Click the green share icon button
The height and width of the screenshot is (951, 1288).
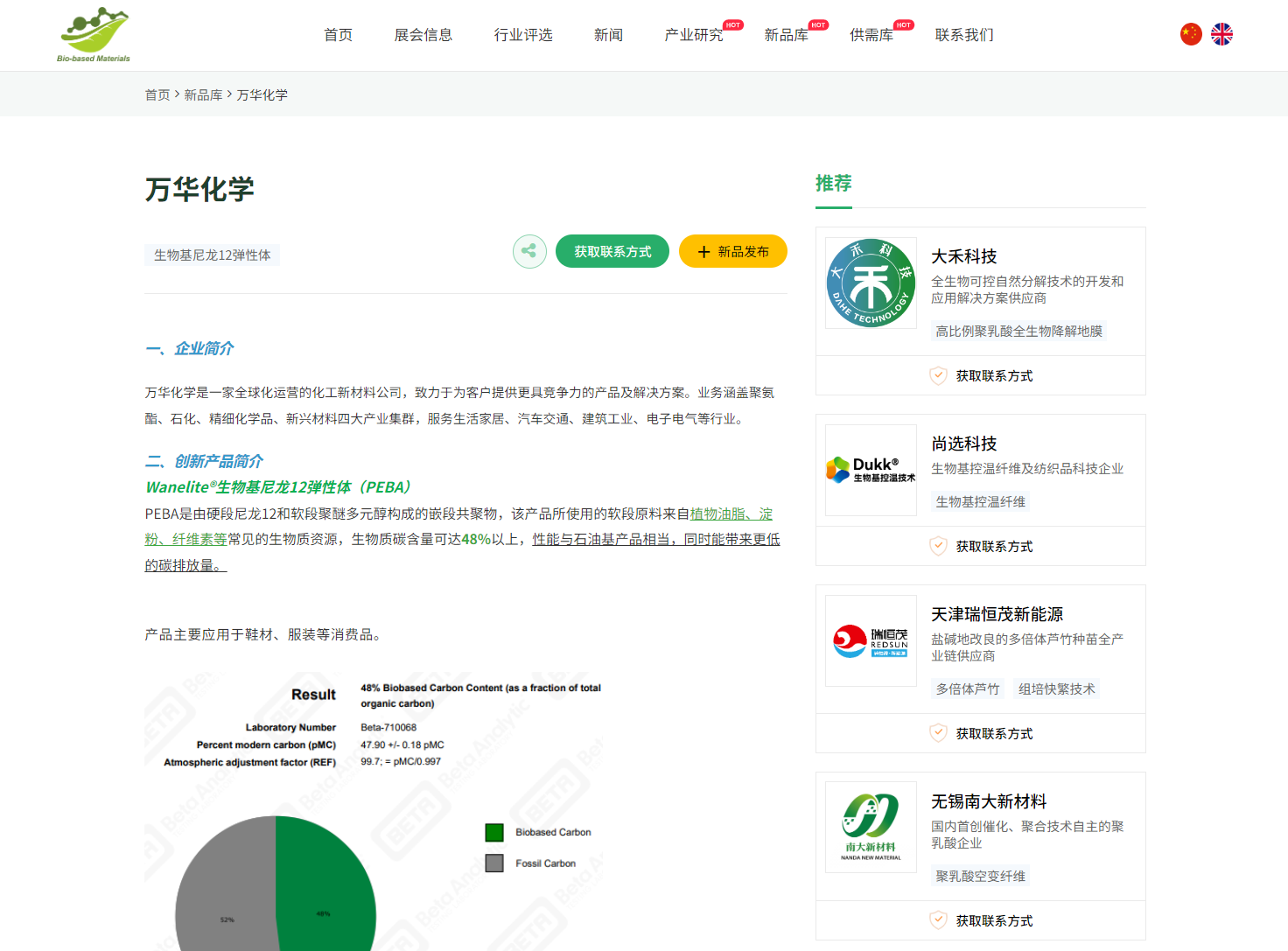[529, 252]
